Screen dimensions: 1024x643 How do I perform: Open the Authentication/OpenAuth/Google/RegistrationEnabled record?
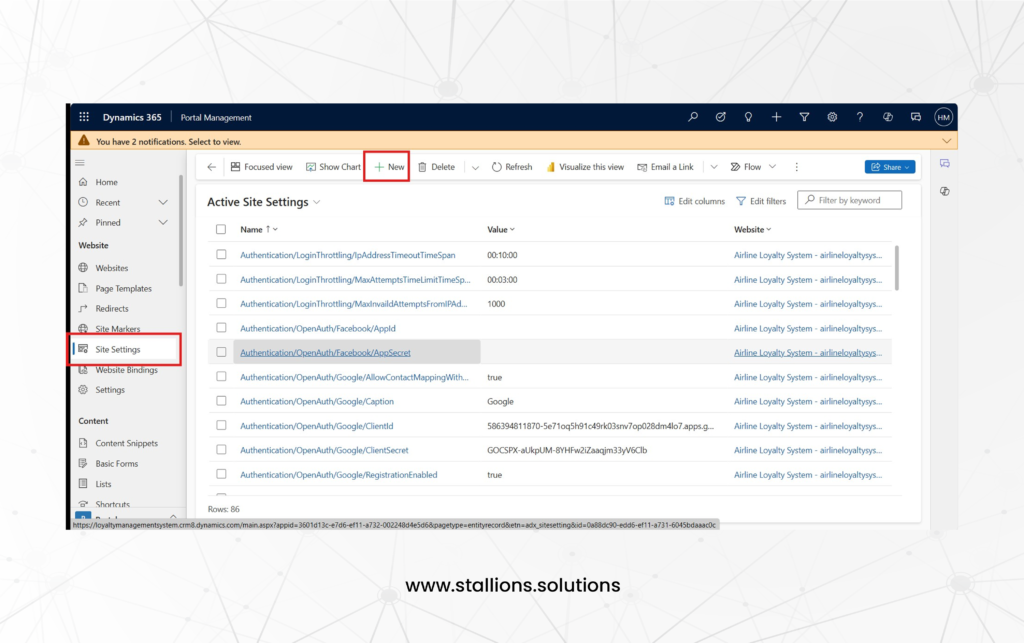pos(338,475)
